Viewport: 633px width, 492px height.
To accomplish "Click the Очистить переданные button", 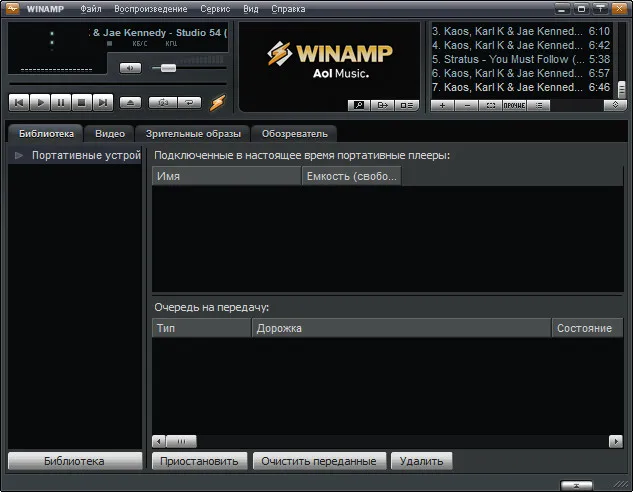I will 319,461.
